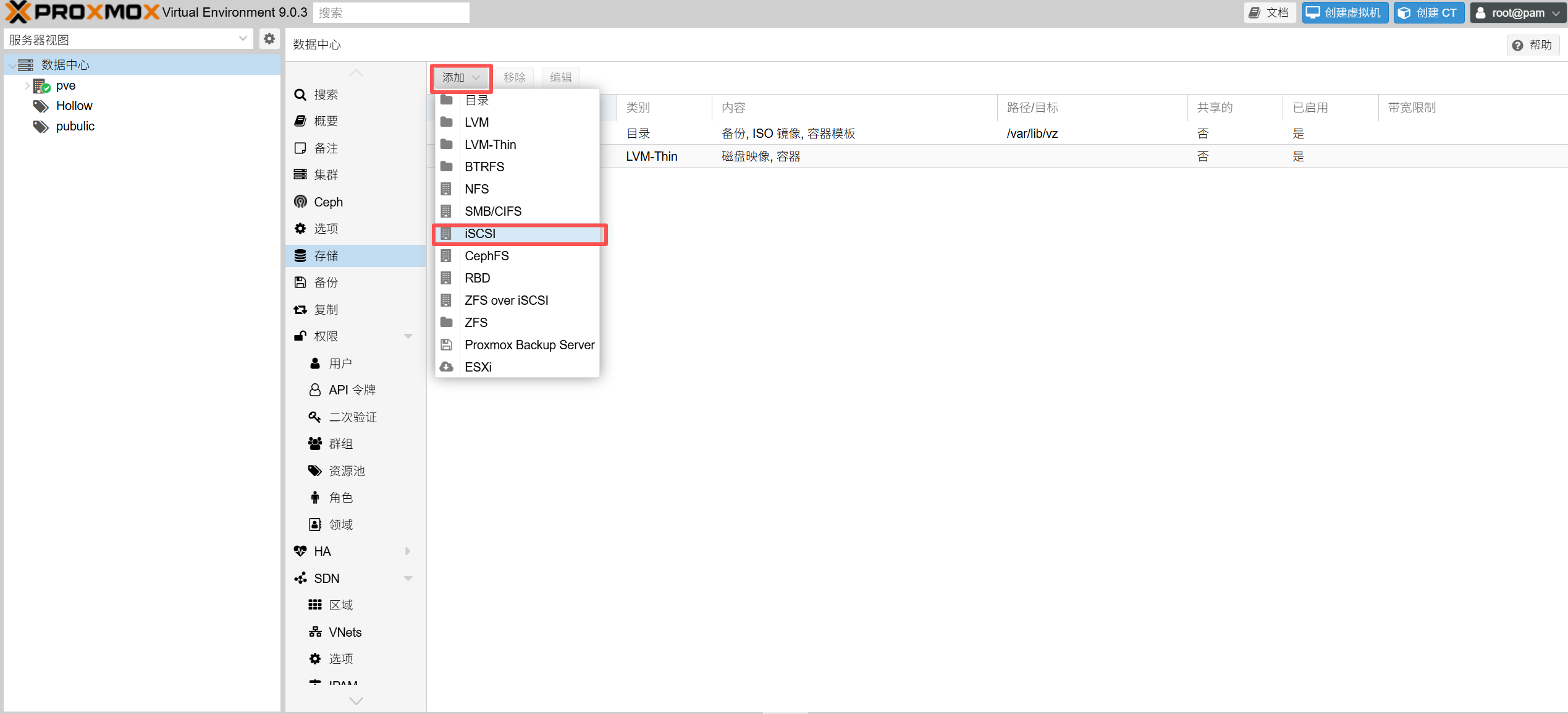Click the gear icon beside server view selector
The image size is (1568, 714).
[269, 39]
